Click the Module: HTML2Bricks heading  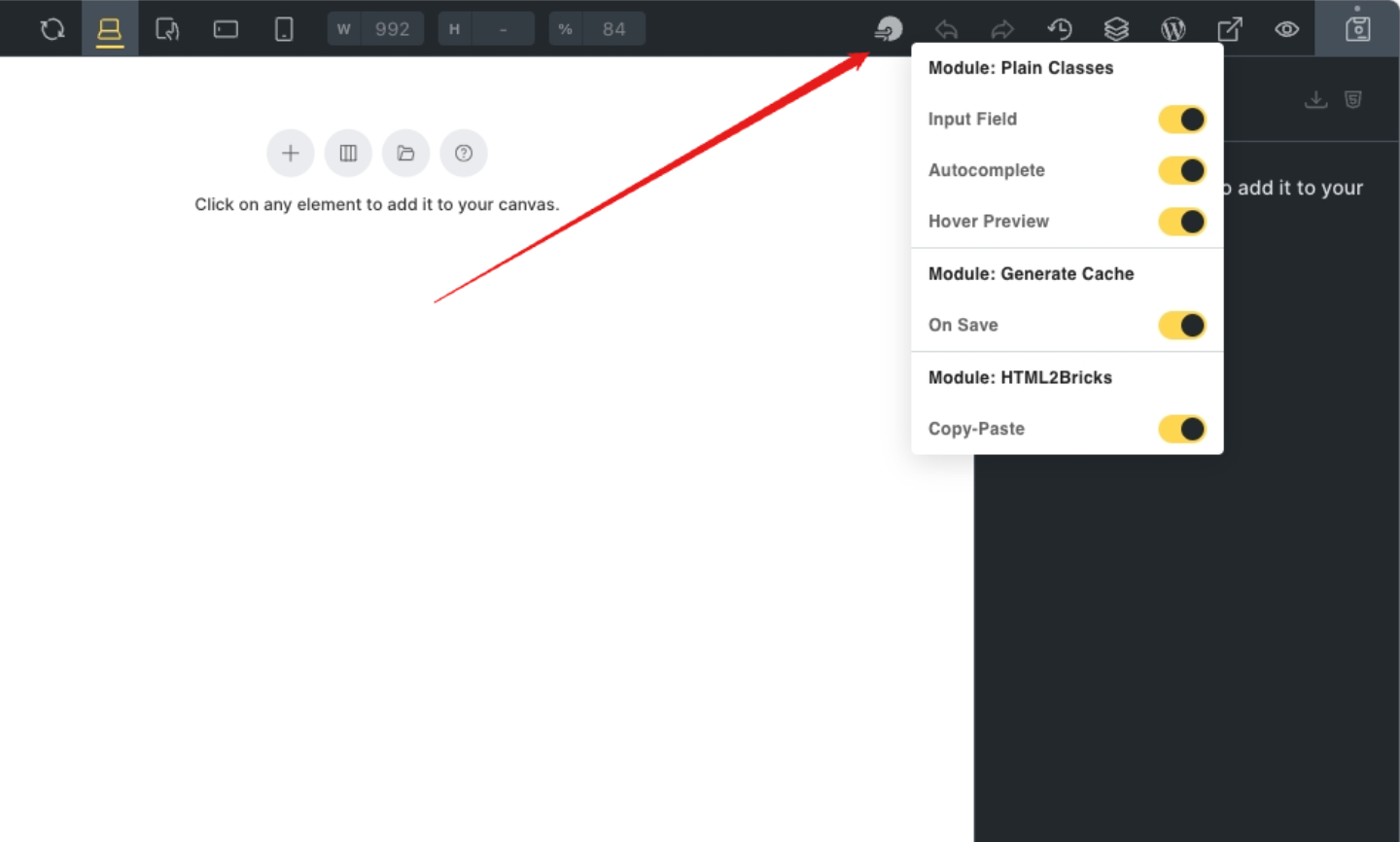pos(1020,377)
